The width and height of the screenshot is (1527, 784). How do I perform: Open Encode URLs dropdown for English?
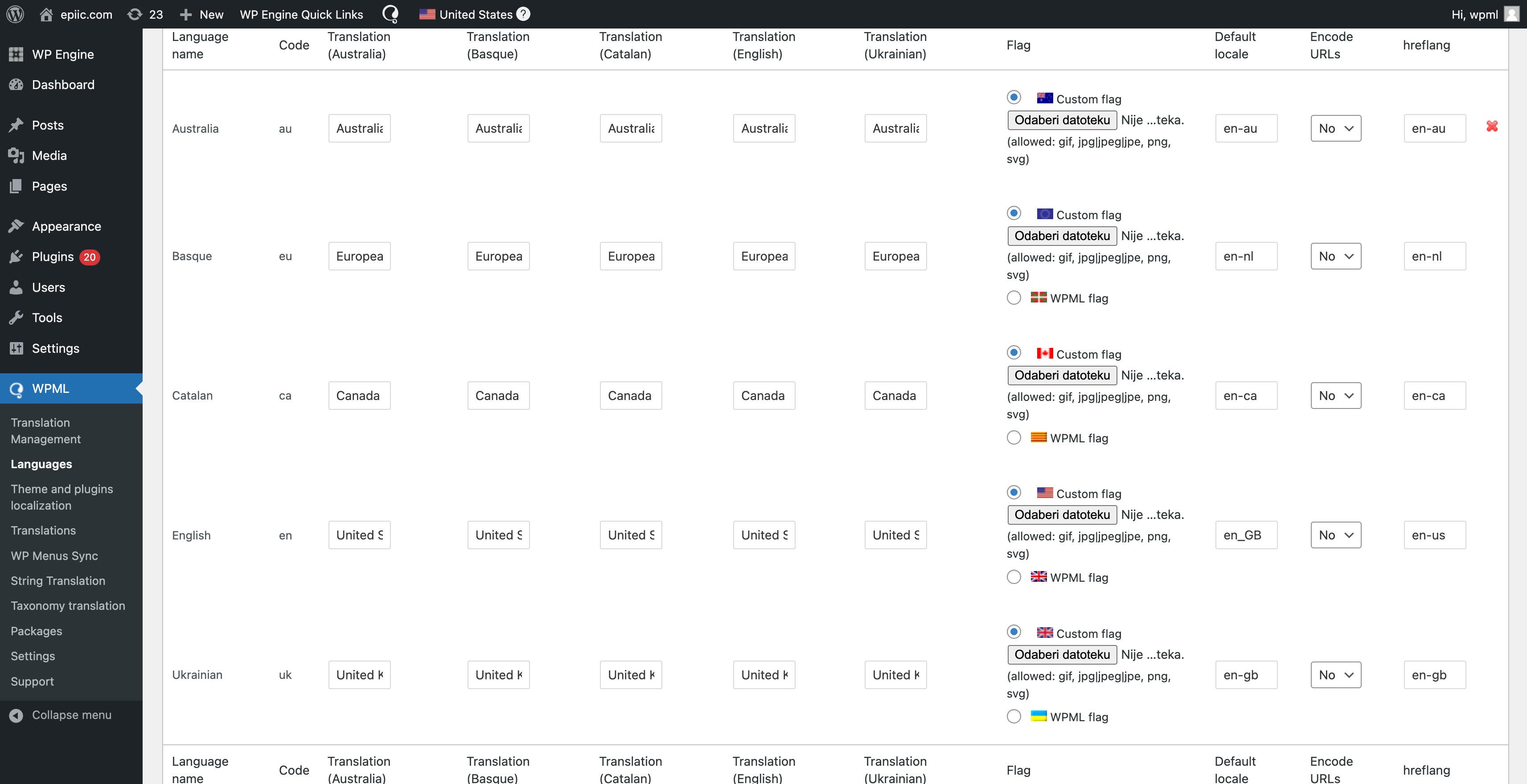click(x=1335, y=535)
